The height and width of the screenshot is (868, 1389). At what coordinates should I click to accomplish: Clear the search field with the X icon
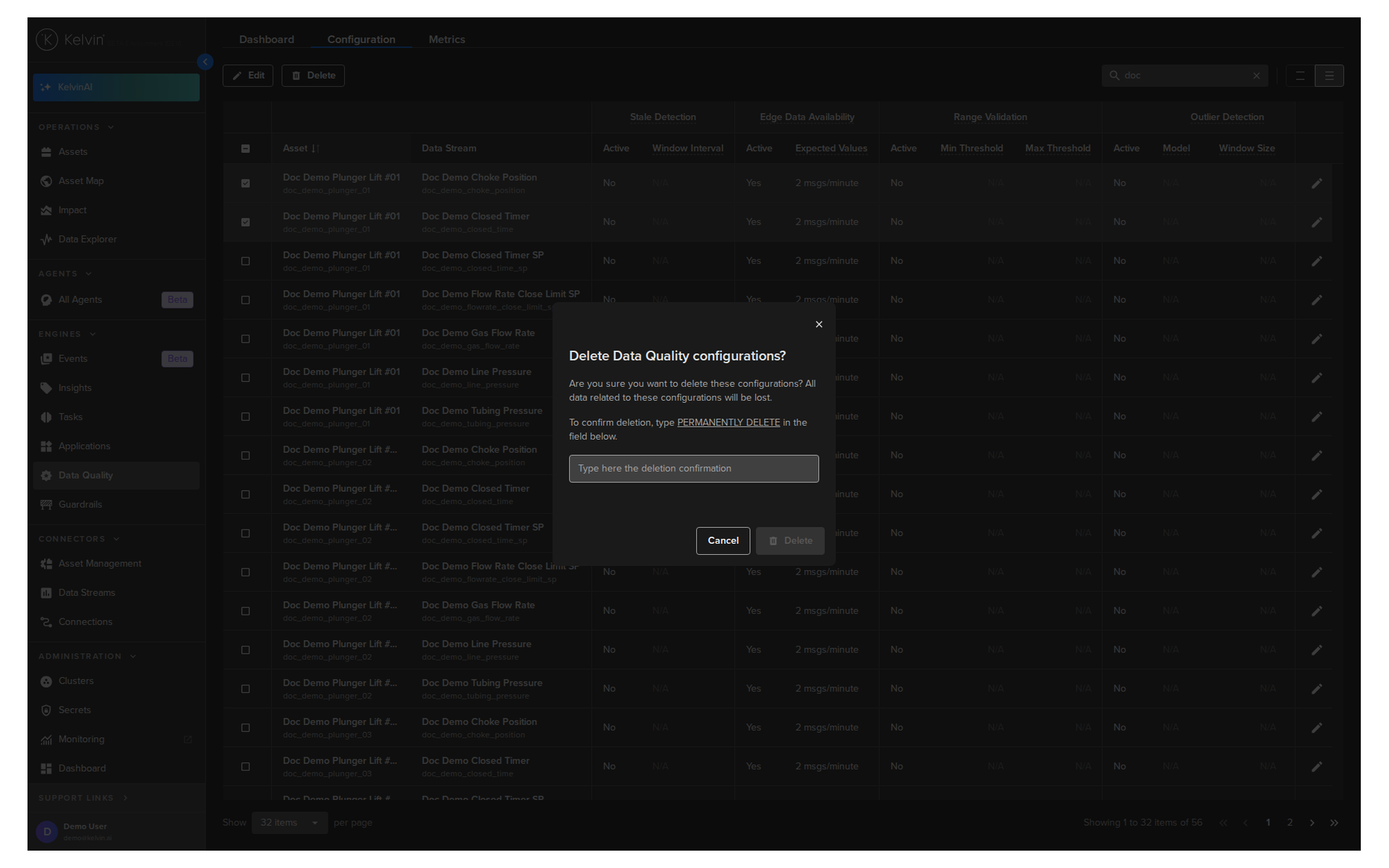click(1257, 75)
